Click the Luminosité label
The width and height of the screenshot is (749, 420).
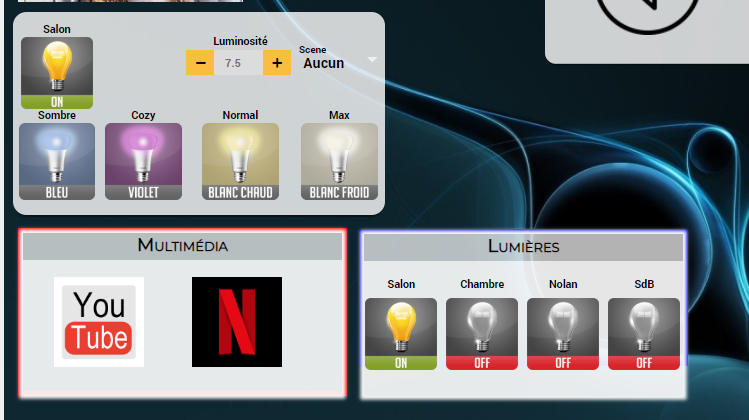(240, 42)
